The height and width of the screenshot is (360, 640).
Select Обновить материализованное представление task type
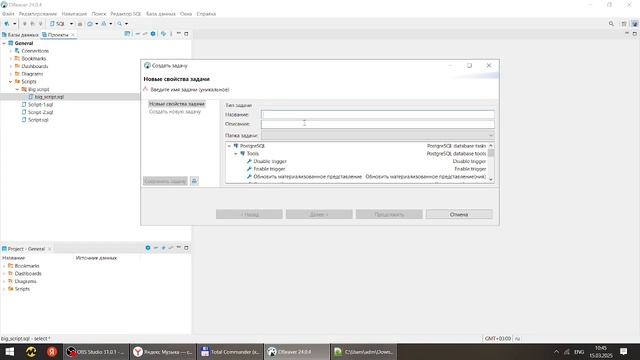pyautogui.click(x=307, y=177)
